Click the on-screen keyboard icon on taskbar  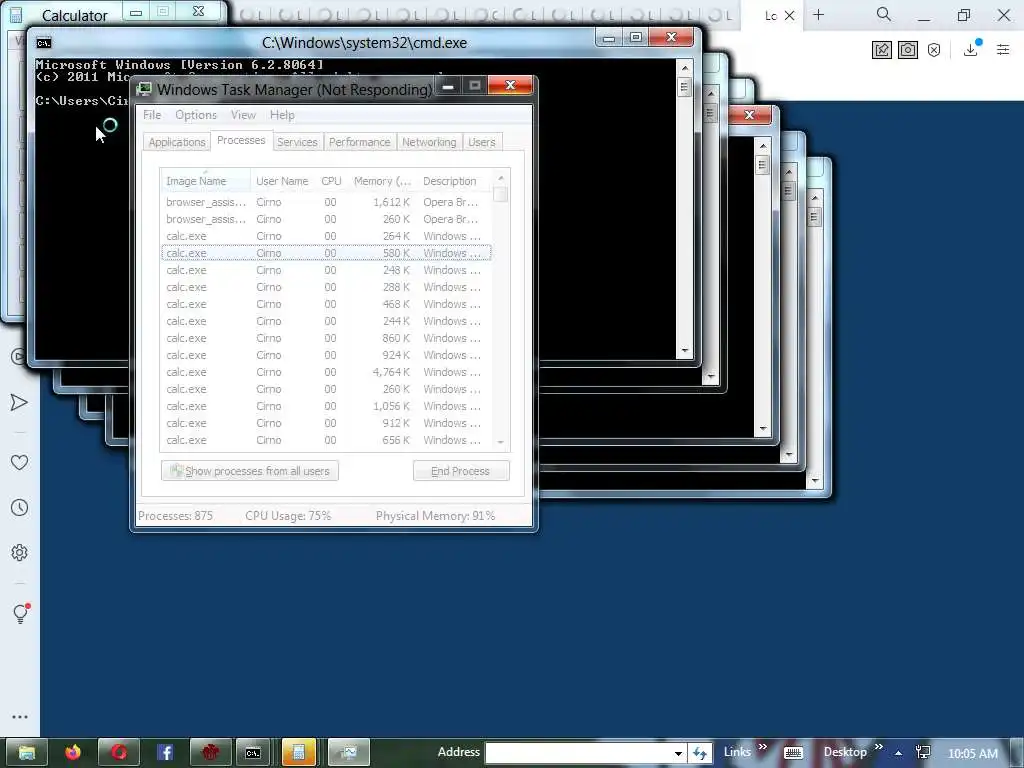[793, 753]
